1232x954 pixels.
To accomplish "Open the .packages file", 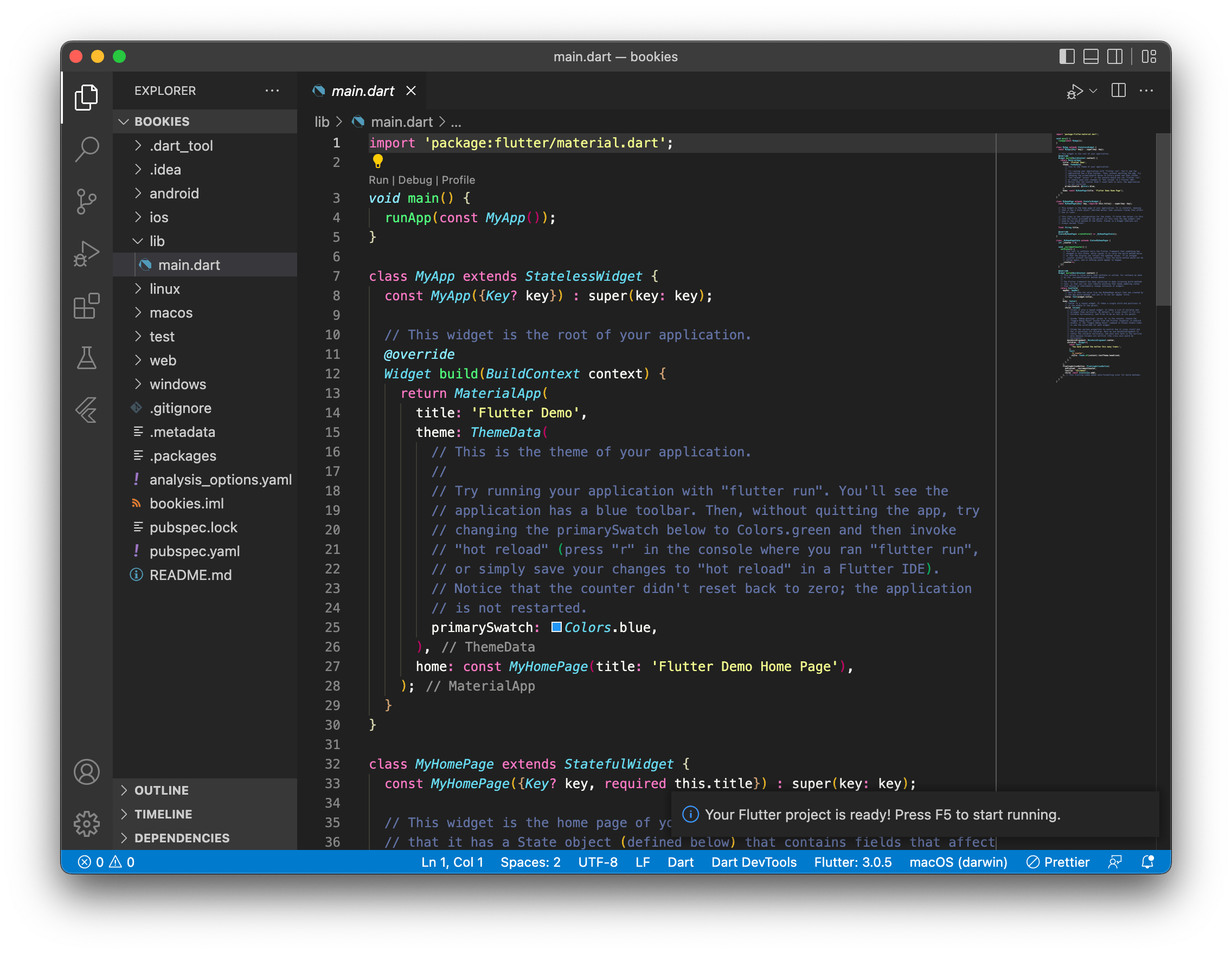I will [206, 455].
